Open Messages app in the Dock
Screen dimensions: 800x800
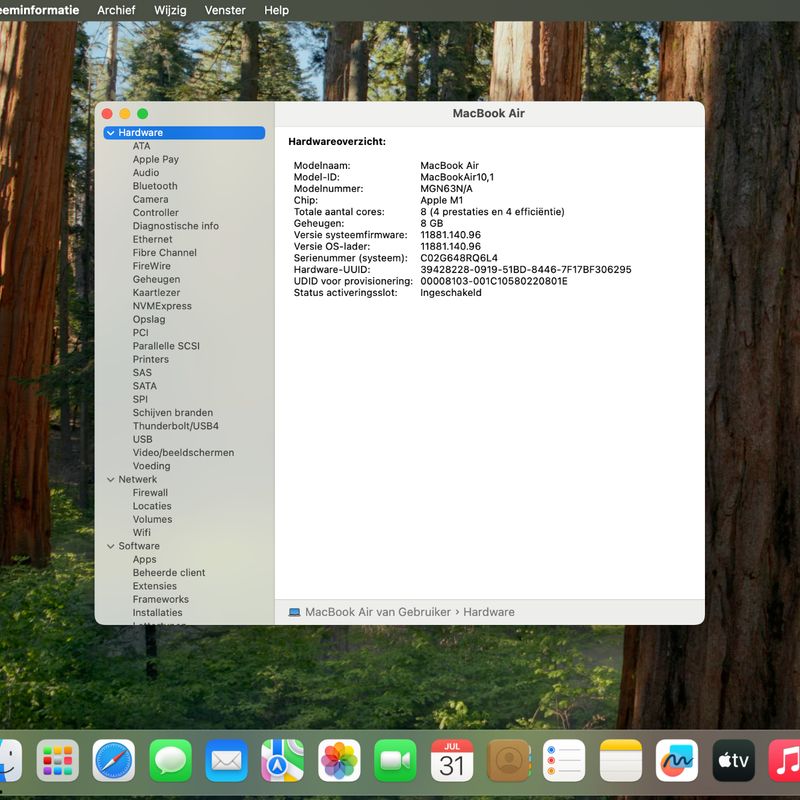[x=170, y=761]
